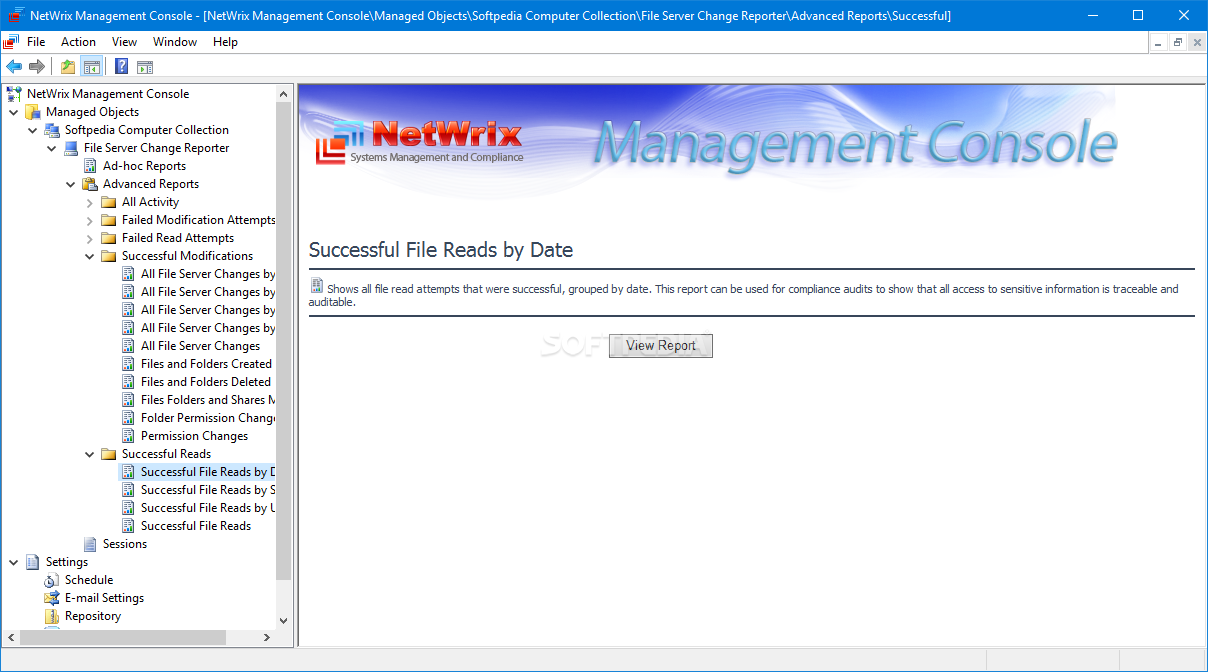Click the Successful Reads folder icon

[109, 454]
